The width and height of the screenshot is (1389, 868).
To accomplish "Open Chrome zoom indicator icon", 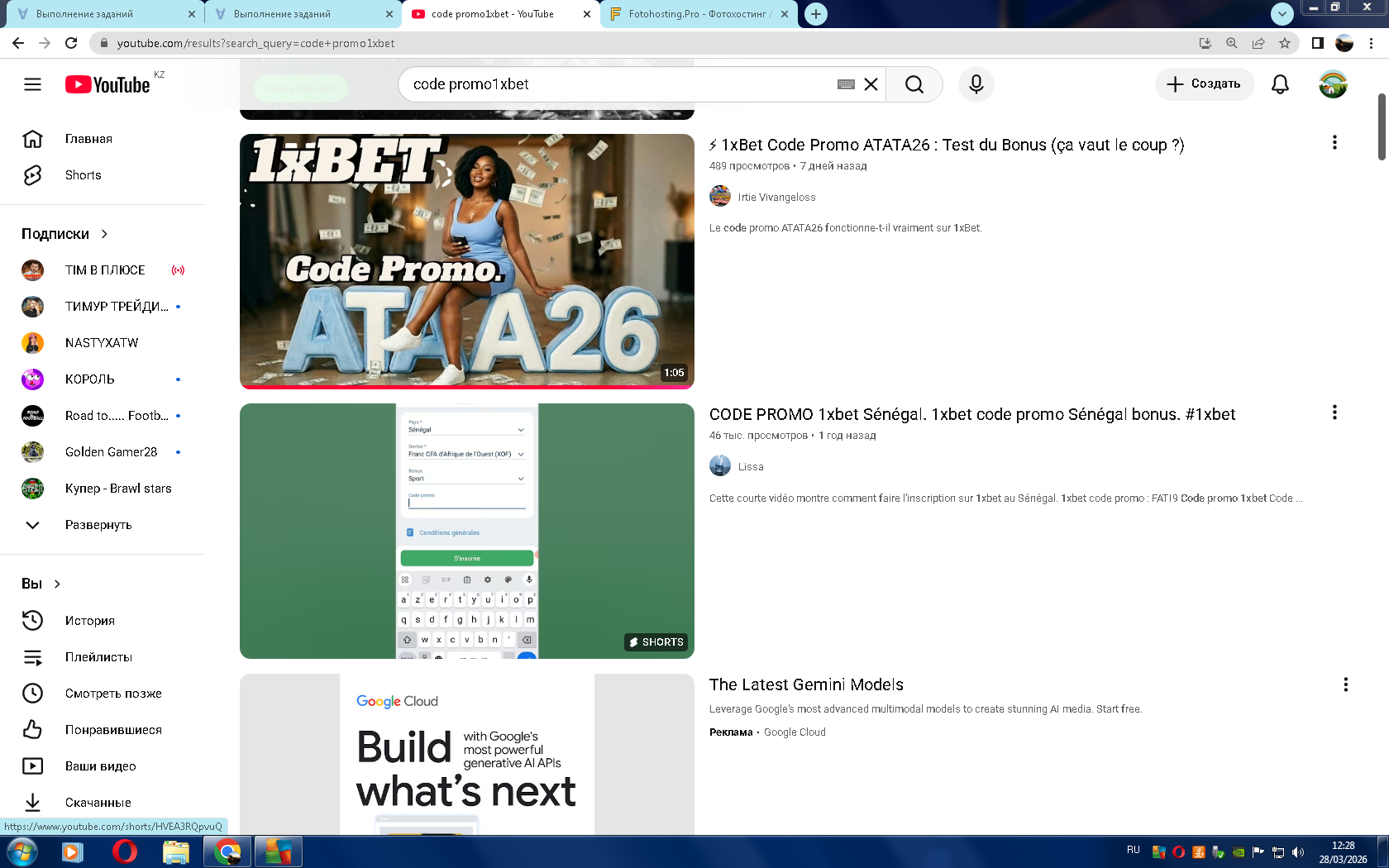I will point(1232,43).
